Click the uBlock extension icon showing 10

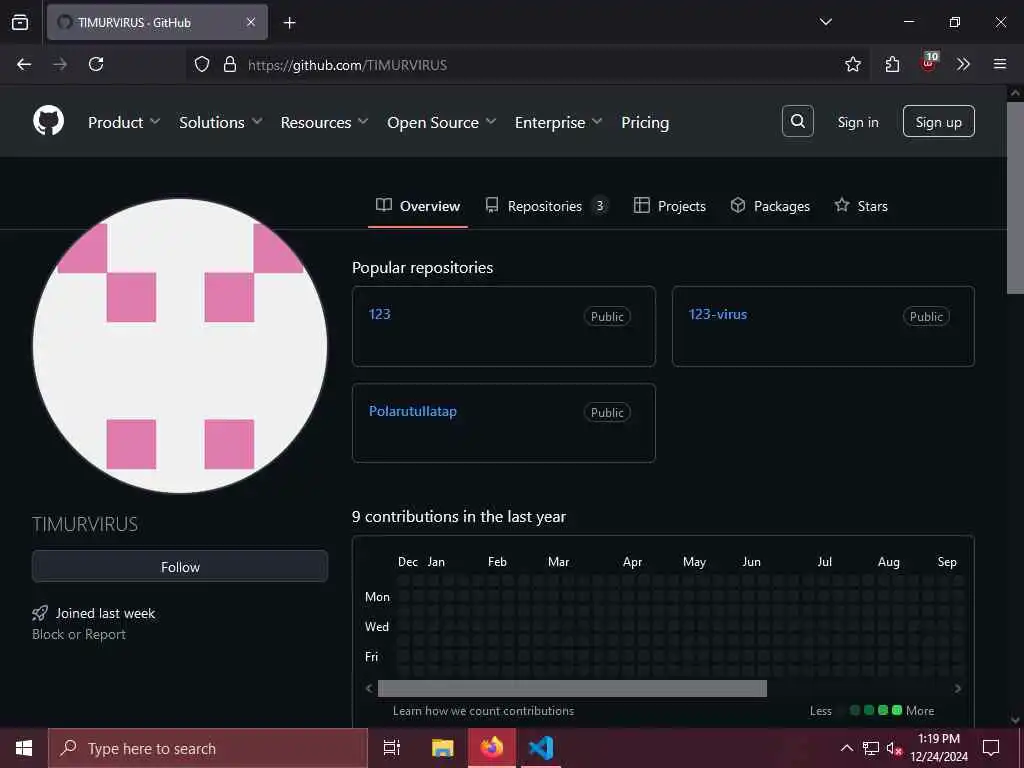coord(929,63)
